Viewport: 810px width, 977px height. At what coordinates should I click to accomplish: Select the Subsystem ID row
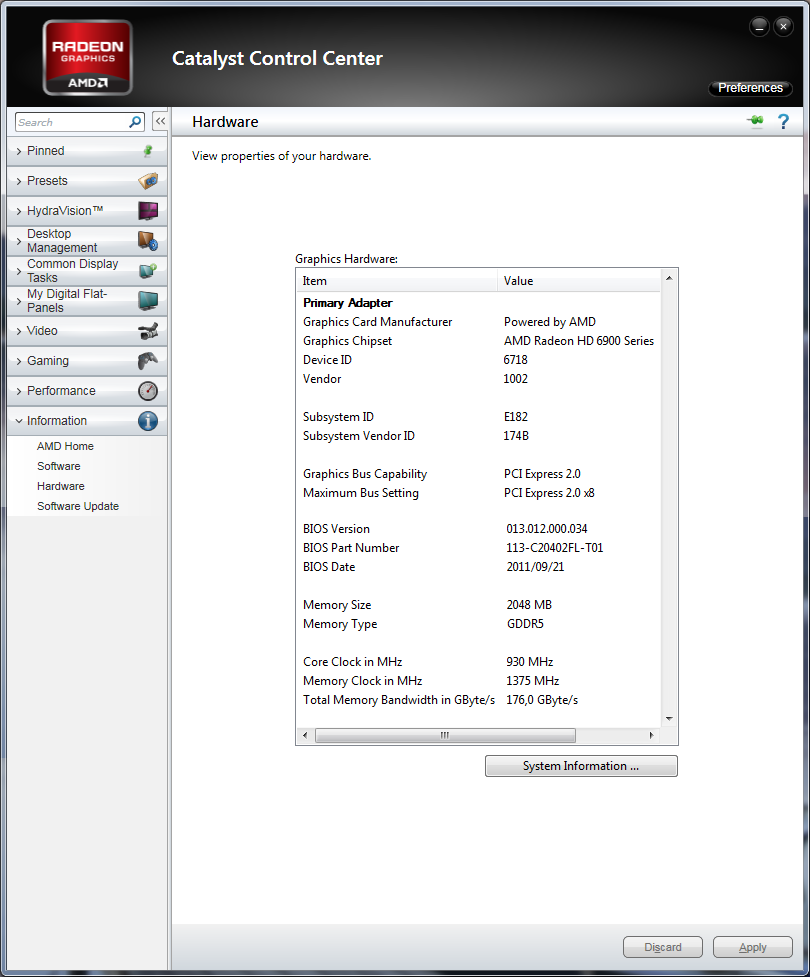[x=479, y=417]
